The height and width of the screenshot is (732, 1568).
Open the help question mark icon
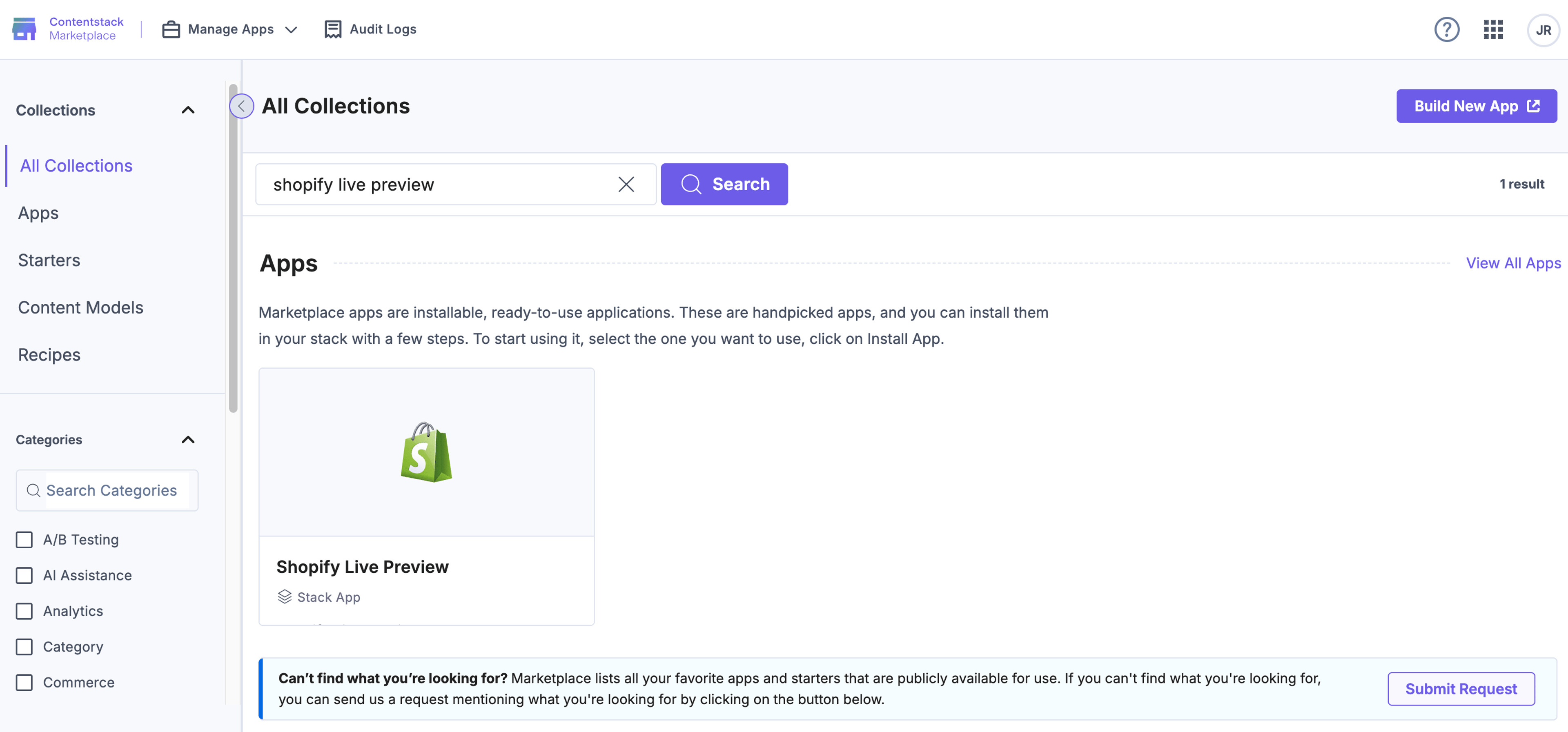click(x=1447, y=29)
